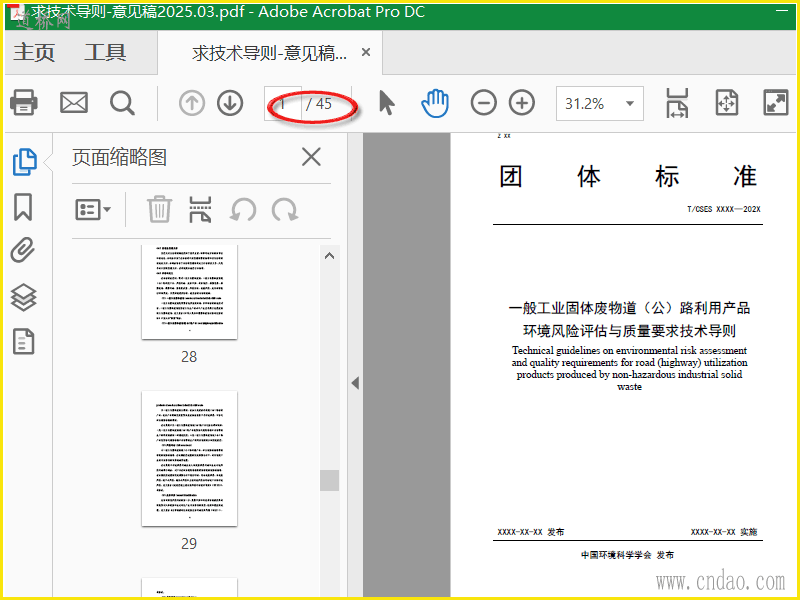
Task: Click the title line 环境风险评估与质量要求技术导则
Action: pos(629,331)
